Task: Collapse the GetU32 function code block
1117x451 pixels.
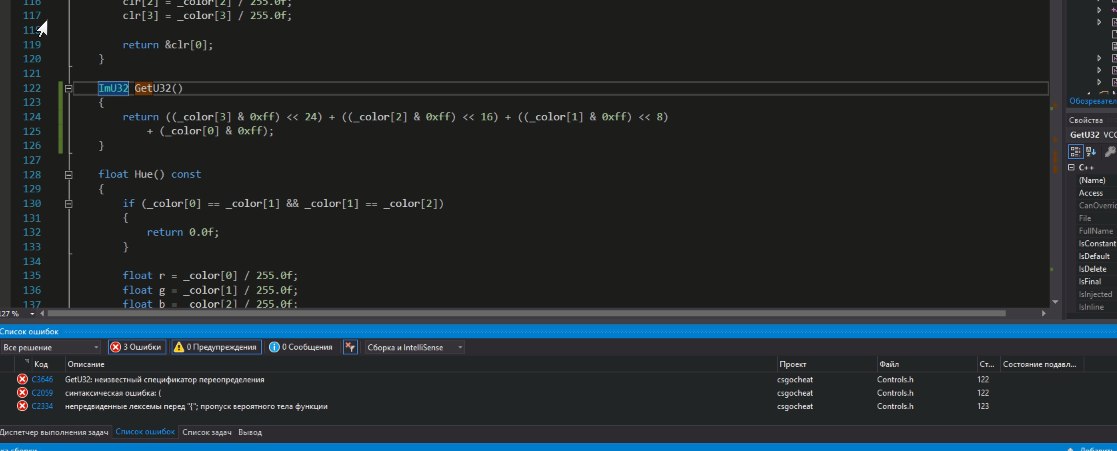Action: tap(69, 88)
